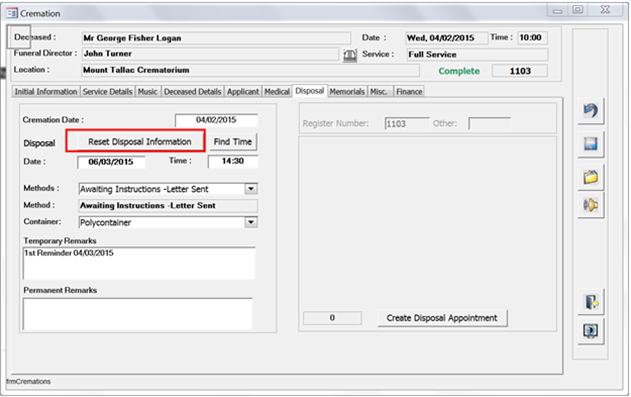Open the Finance tab
The height and width of the screenshot is (397, 631).
409,92
